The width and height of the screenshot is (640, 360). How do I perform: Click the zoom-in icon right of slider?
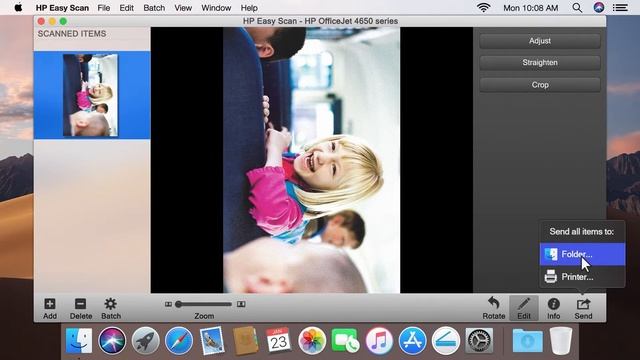241,304
